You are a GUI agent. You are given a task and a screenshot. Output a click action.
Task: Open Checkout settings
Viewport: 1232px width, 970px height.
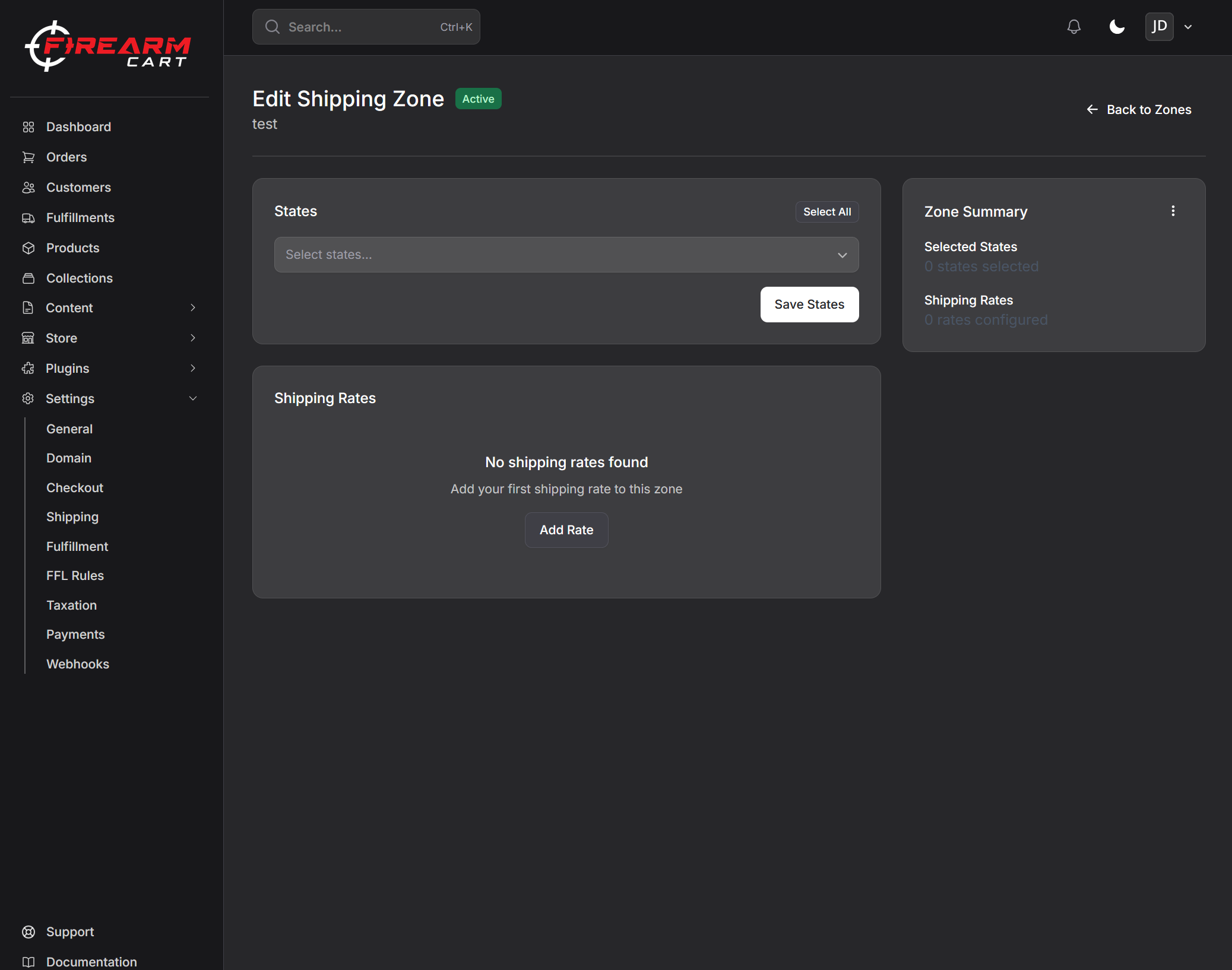point(75,487)
